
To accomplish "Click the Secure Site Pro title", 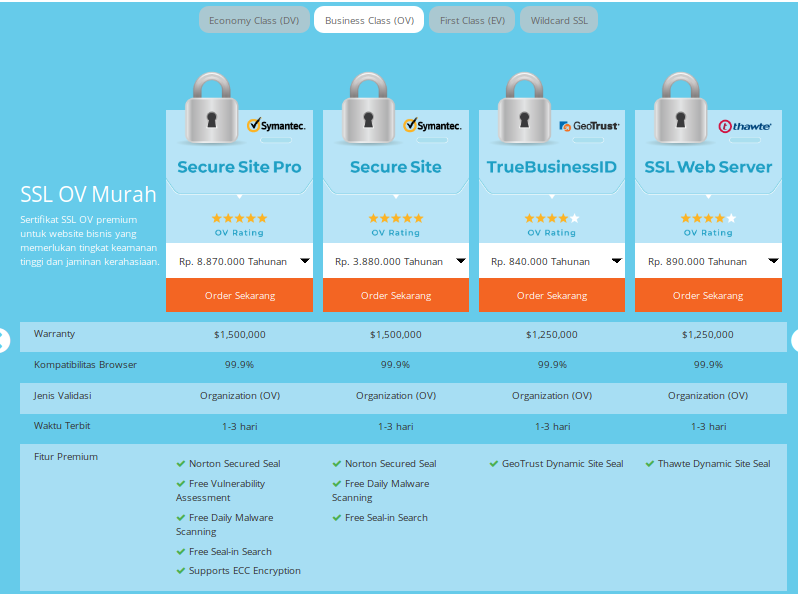I will (239, 167).
